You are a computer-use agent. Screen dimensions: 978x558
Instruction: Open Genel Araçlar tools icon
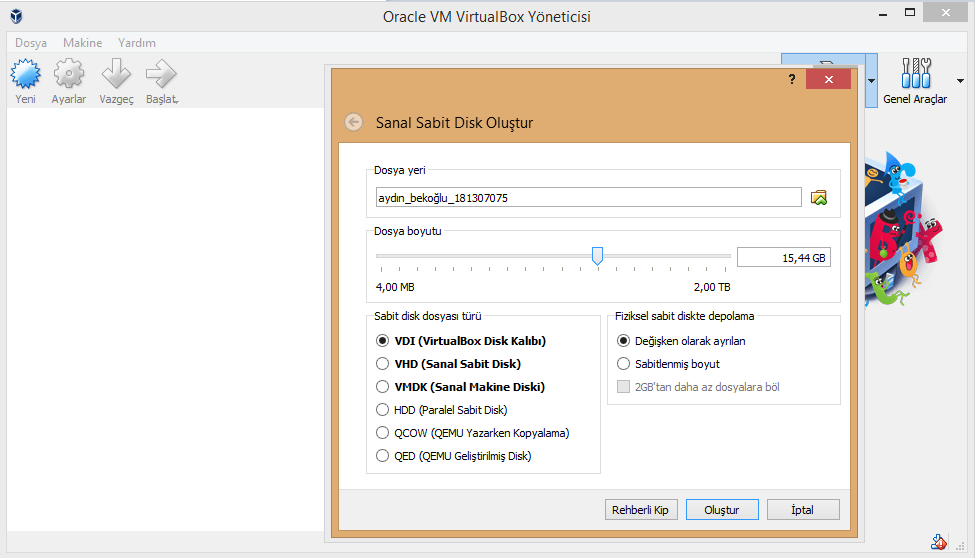pos(916,73)
